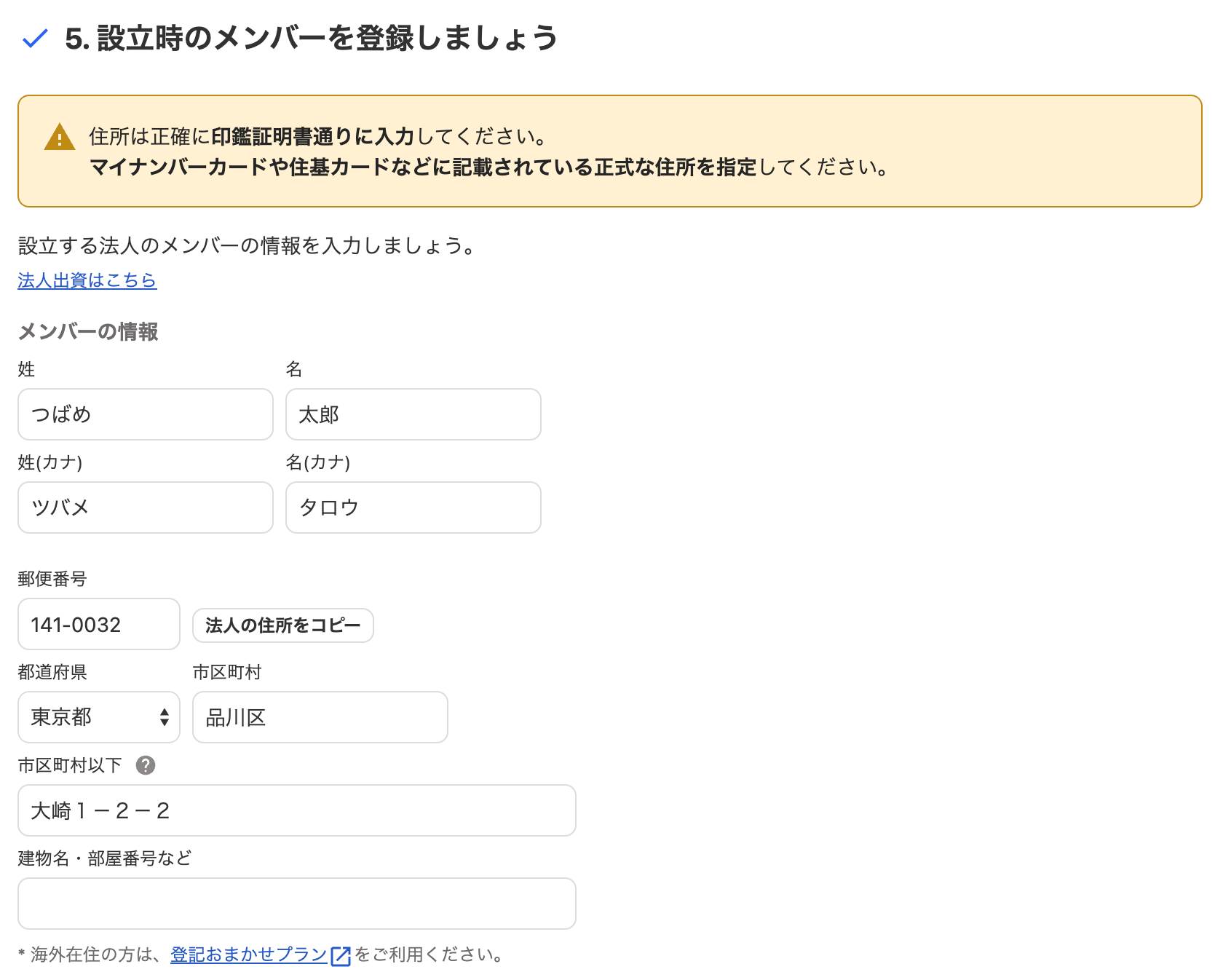The image size is (1223, 980).
Task: Click the 市区町村 field showing 品川区
Action: (320, 717)
